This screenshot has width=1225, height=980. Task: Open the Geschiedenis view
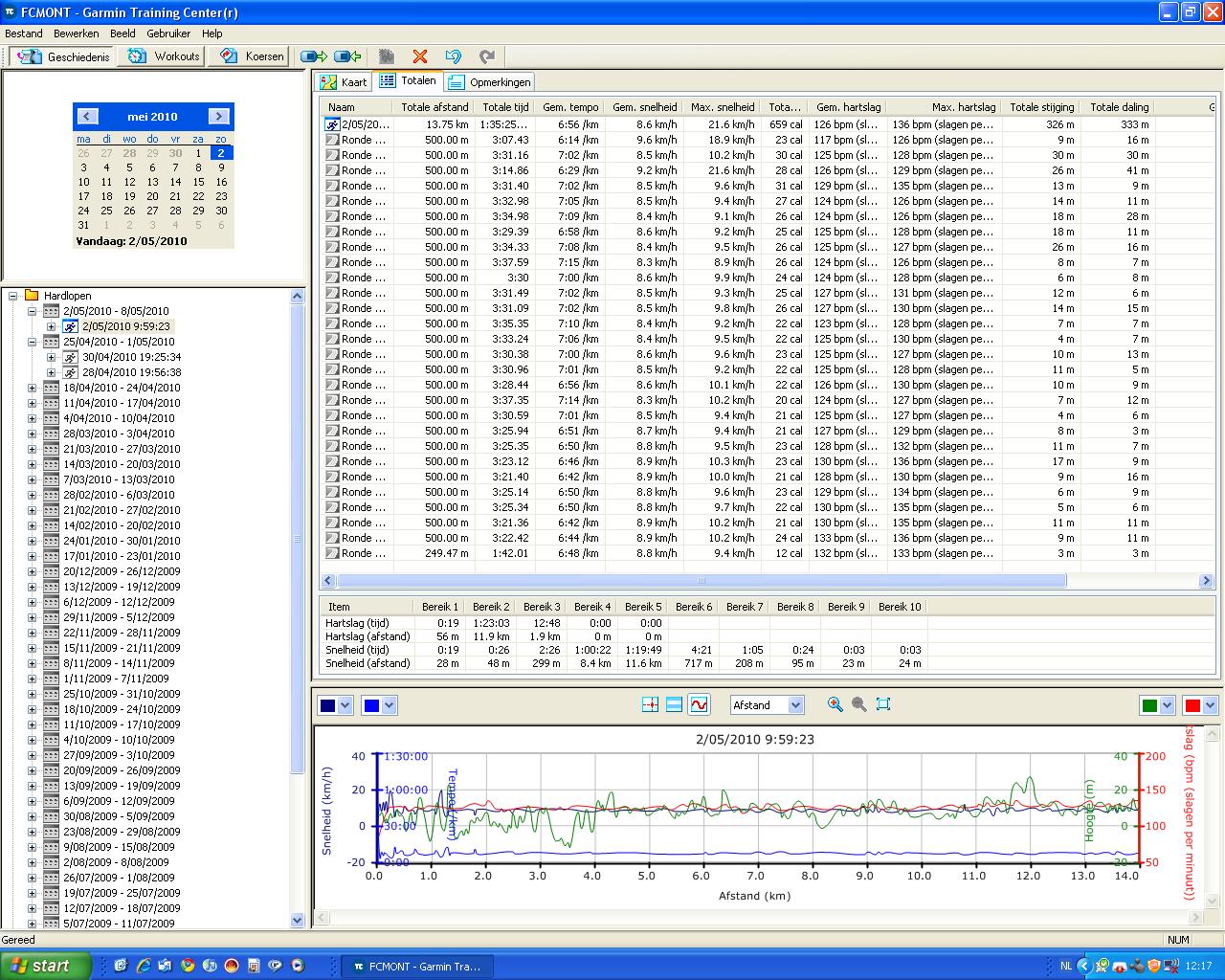(63, 56)
